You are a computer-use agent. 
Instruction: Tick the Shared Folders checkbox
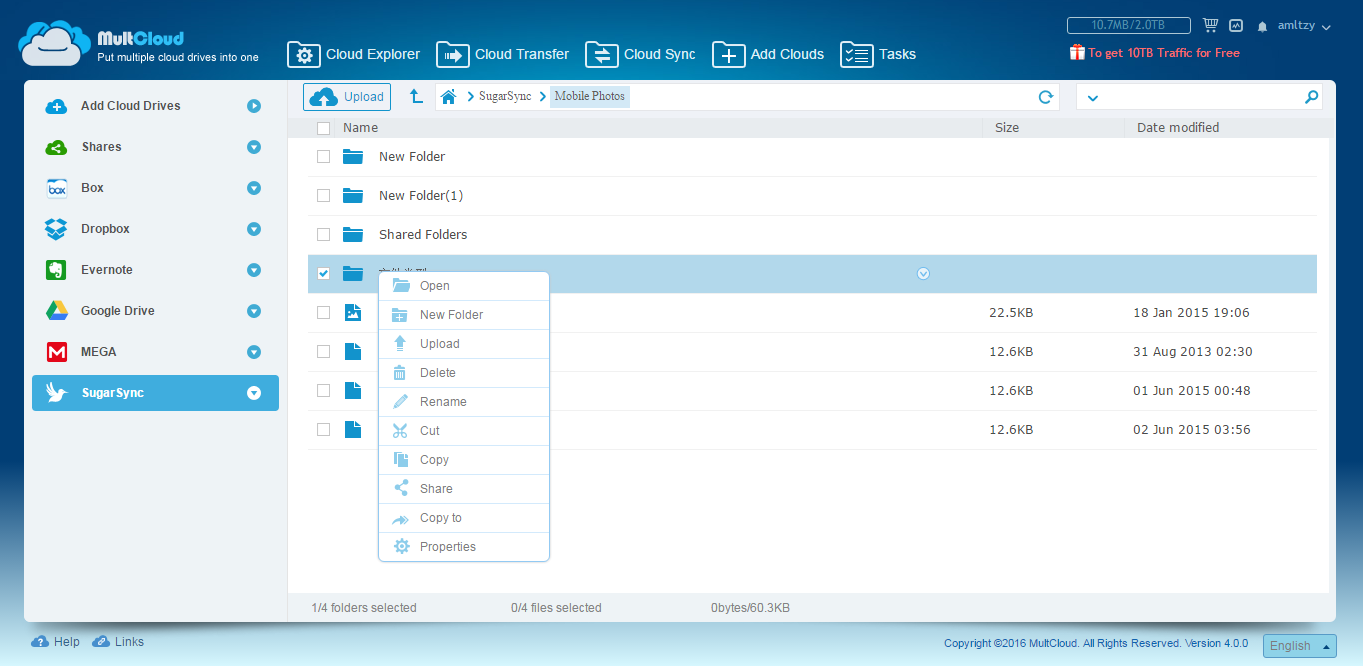[x=323, y=235]
